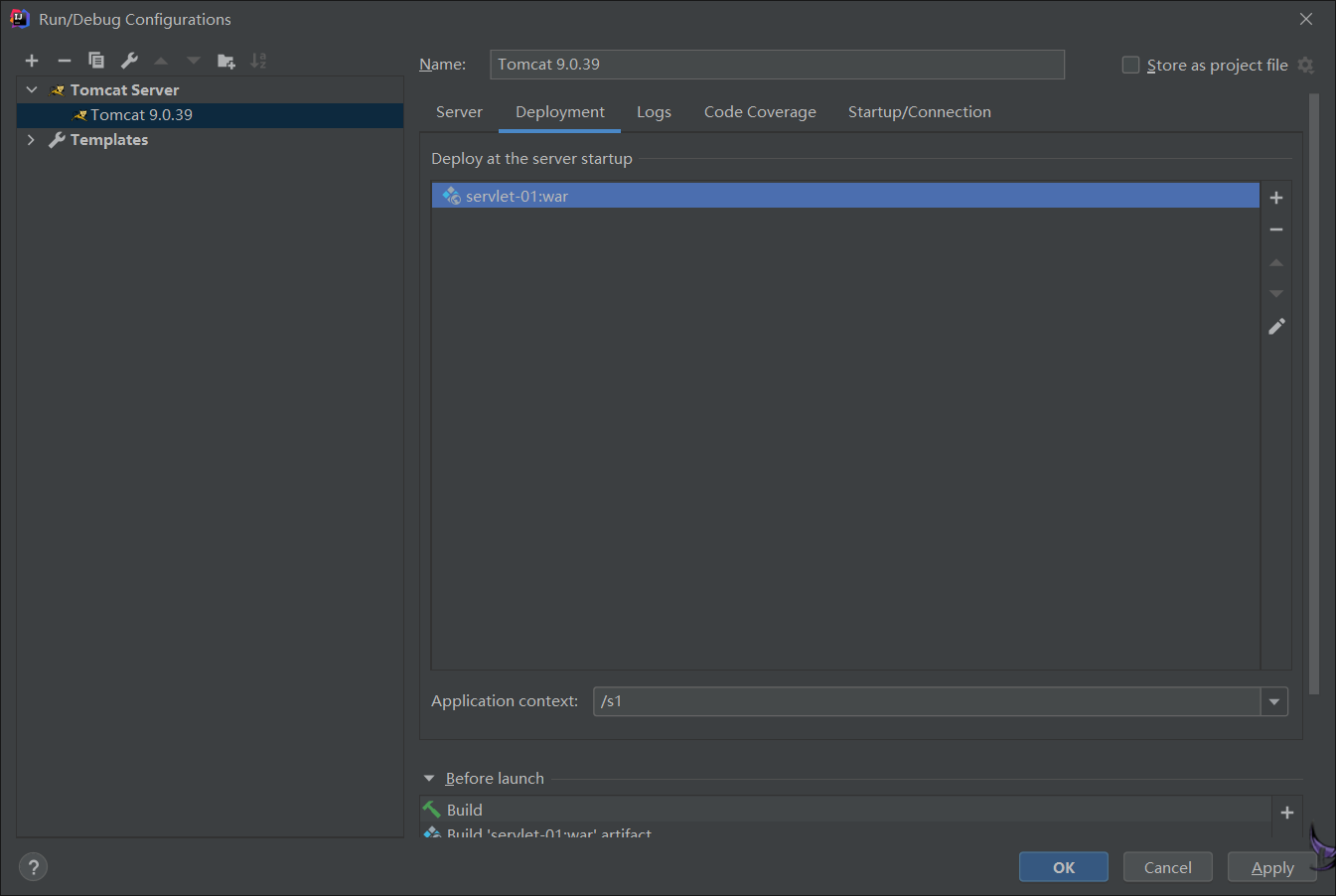1336x896 pixels.
Task: Move configuration up arrow in left toolbar
Action: [x=161, y=61]
